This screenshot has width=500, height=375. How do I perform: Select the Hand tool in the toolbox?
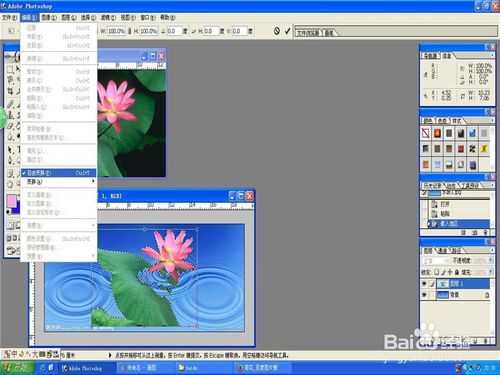[x=10, y=184]
